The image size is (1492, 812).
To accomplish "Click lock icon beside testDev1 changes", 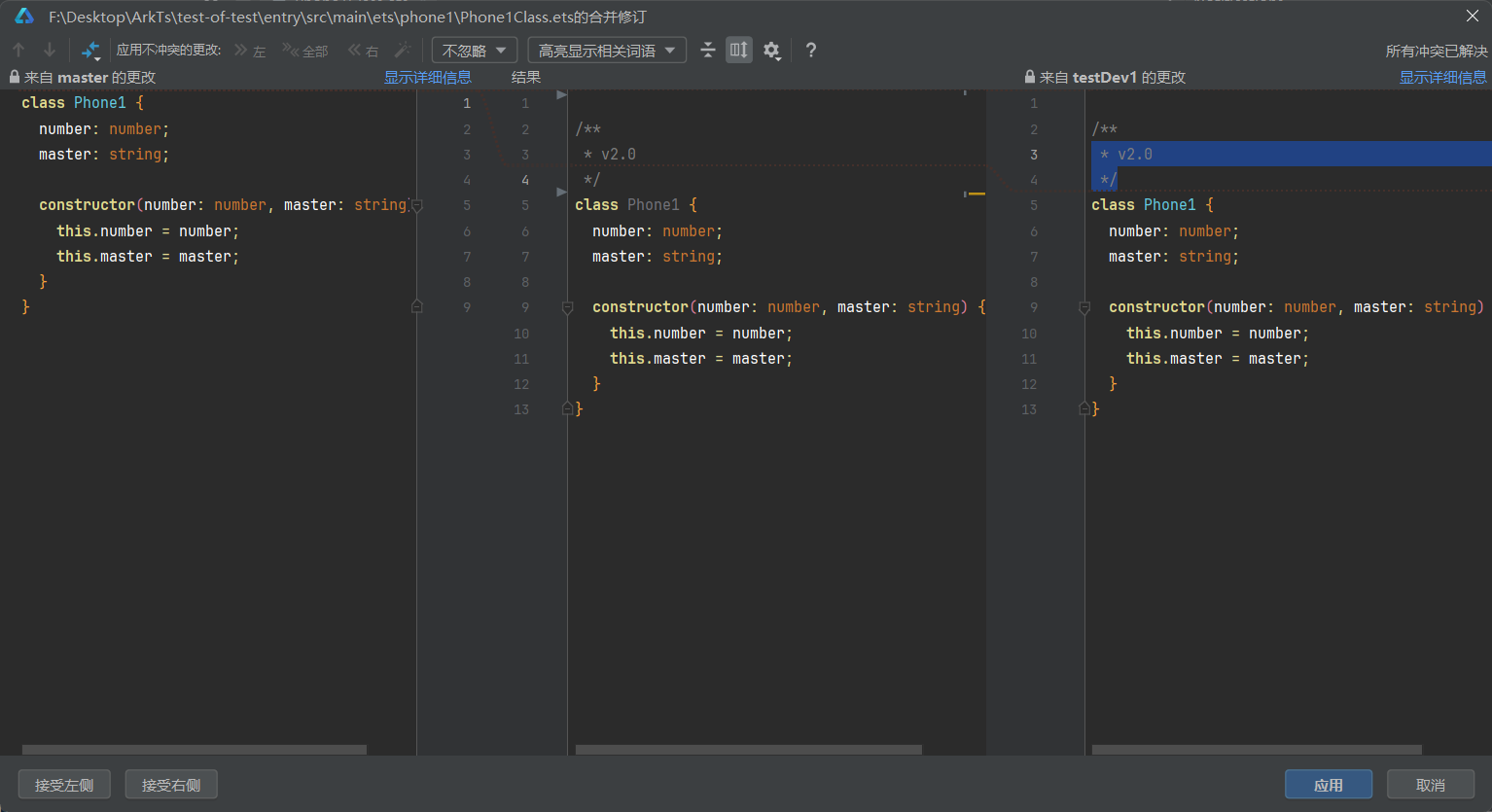I will 1030,77.
